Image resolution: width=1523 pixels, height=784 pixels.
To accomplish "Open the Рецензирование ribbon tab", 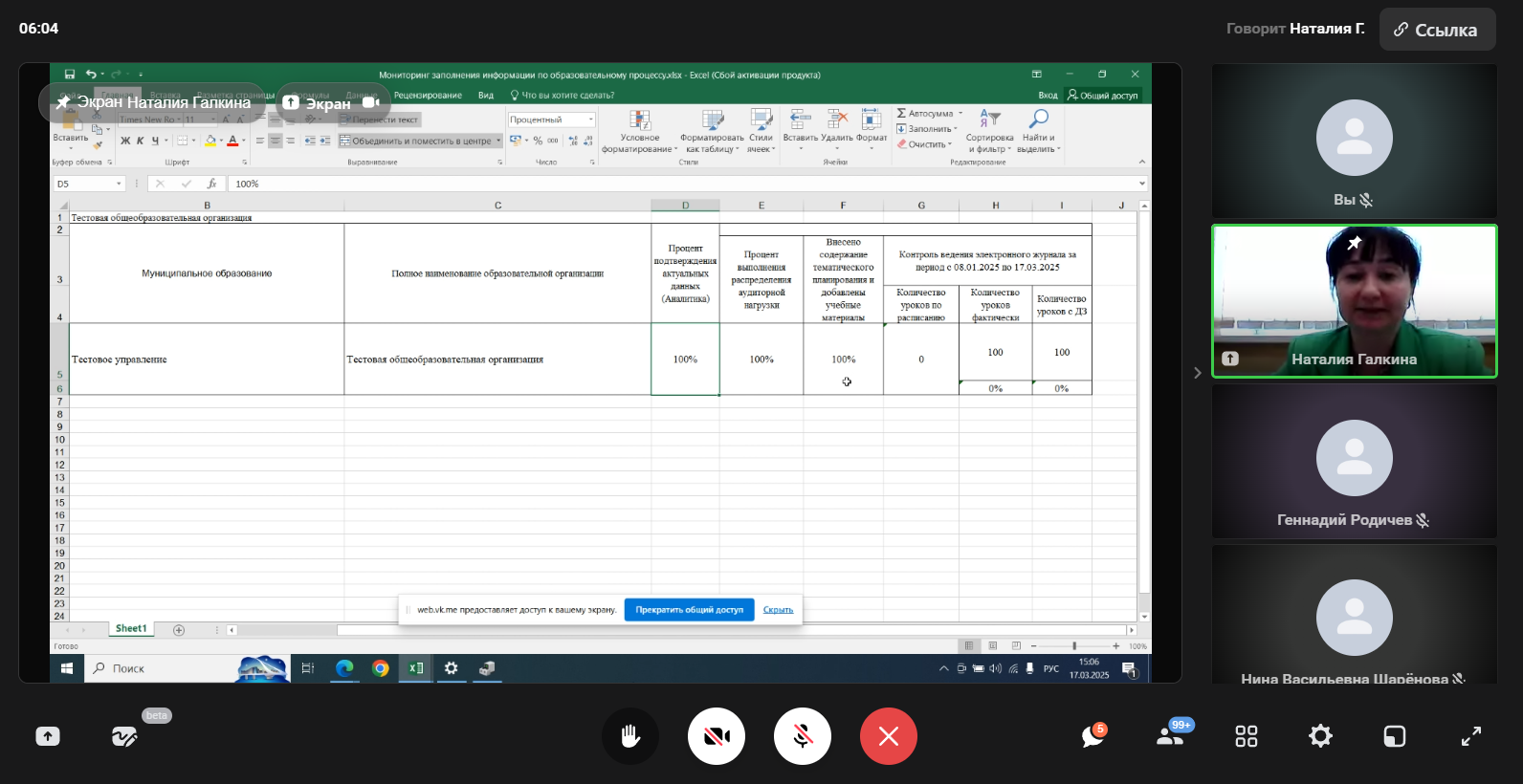I will click(x=428, y=96).
